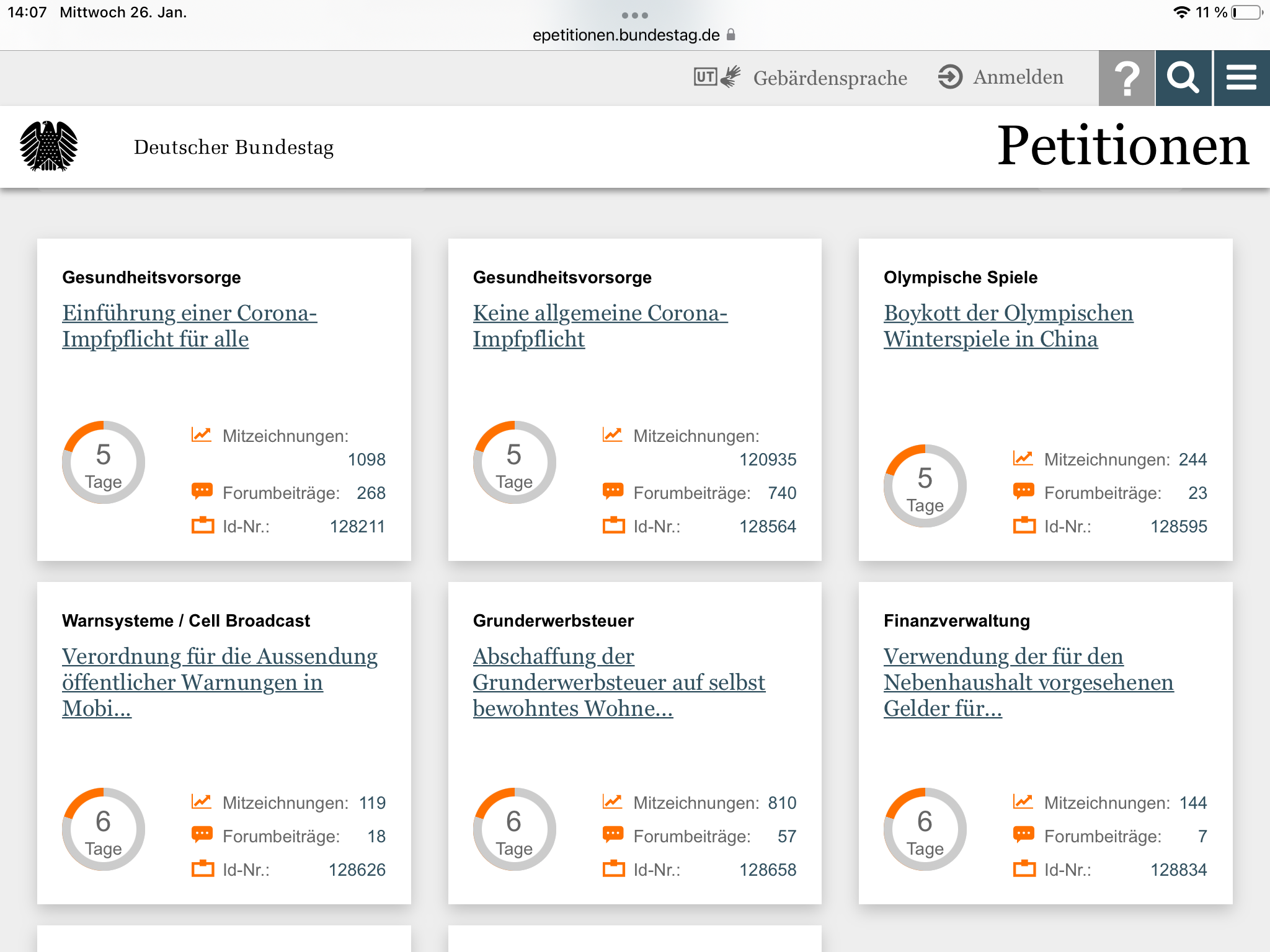Click the 5 Tage progress ring for petition 128564
The height and width of the screenshot is (952, 1270).
(x=514, y=462)
